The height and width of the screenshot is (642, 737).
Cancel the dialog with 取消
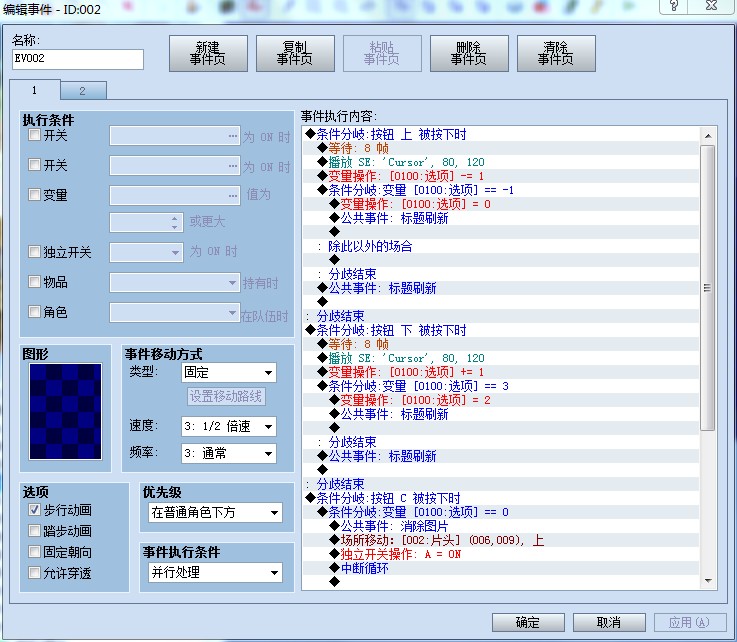[609, 622]
